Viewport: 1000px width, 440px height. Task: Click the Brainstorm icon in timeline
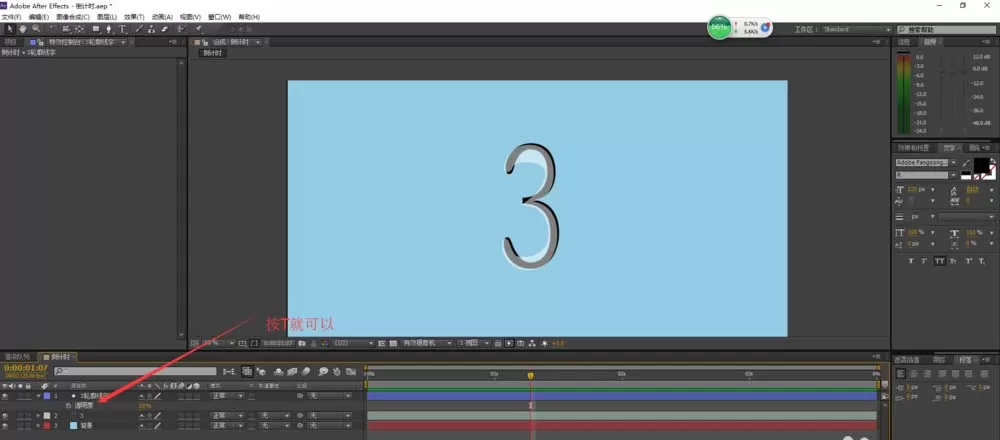(x=323, y=371)
